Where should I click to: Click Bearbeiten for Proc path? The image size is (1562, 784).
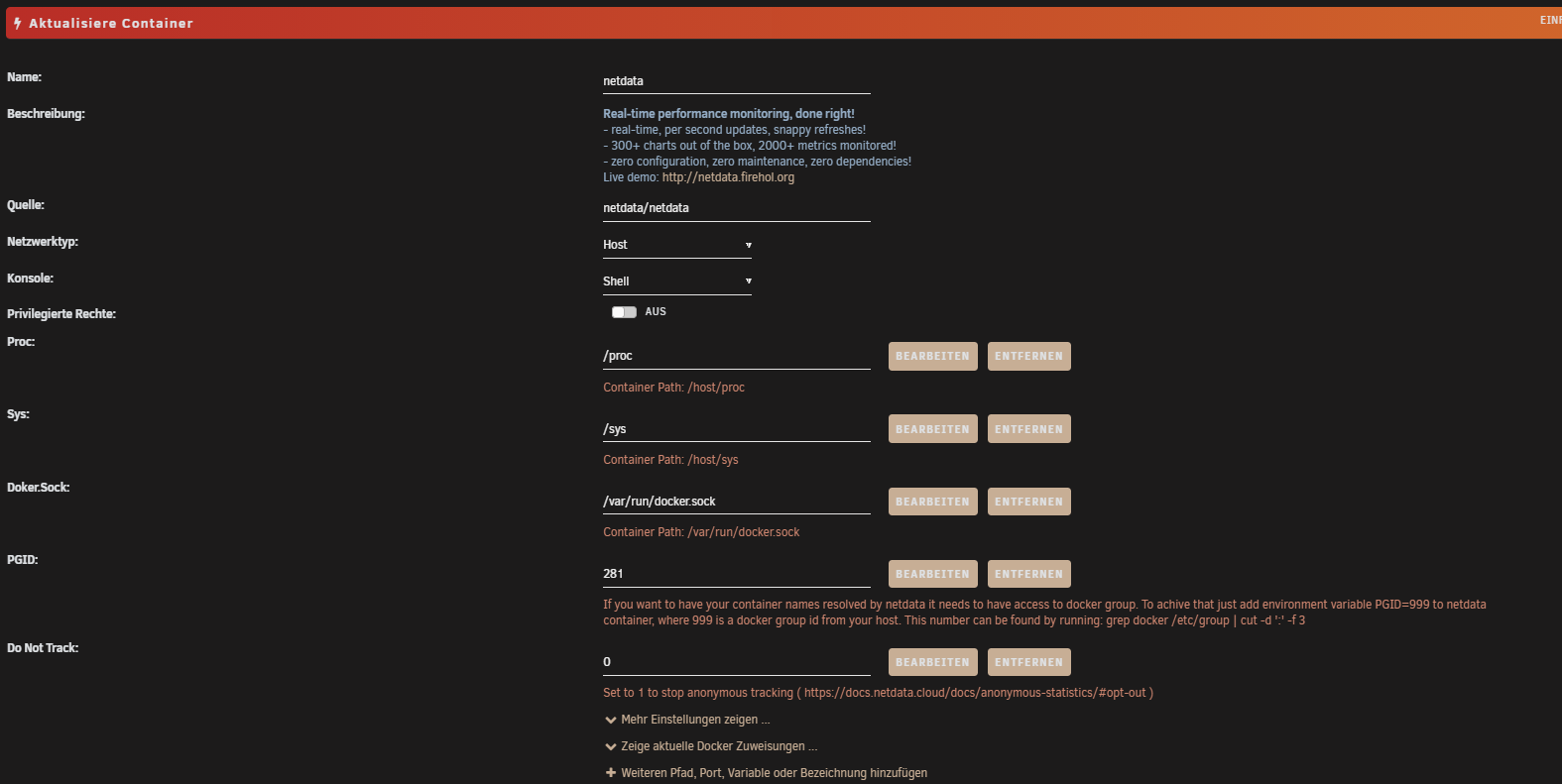coord(932,356)
